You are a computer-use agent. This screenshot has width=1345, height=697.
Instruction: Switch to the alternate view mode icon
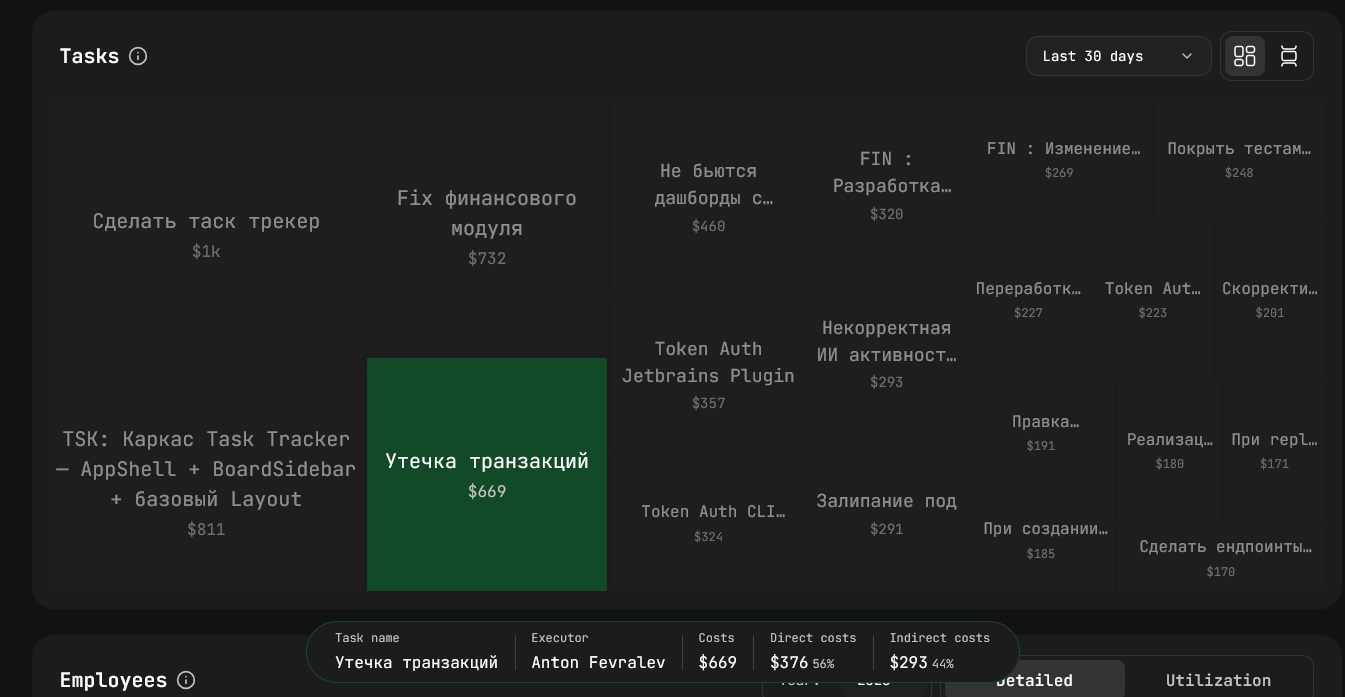[x=1290, y=56]
